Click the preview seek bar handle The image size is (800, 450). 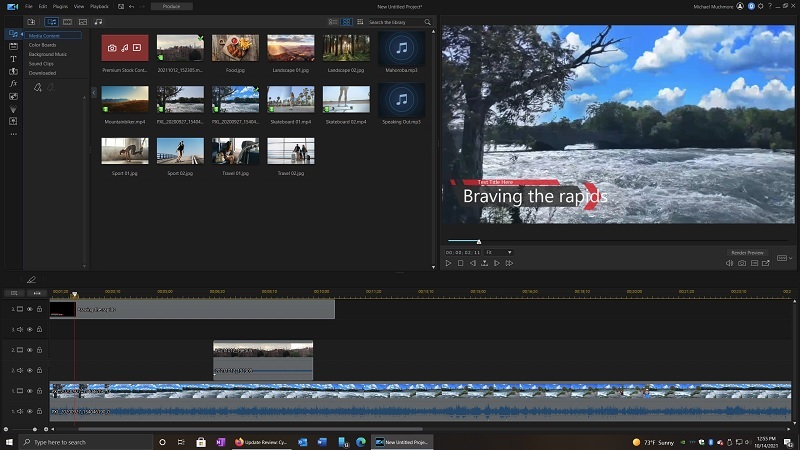(478, 241)
